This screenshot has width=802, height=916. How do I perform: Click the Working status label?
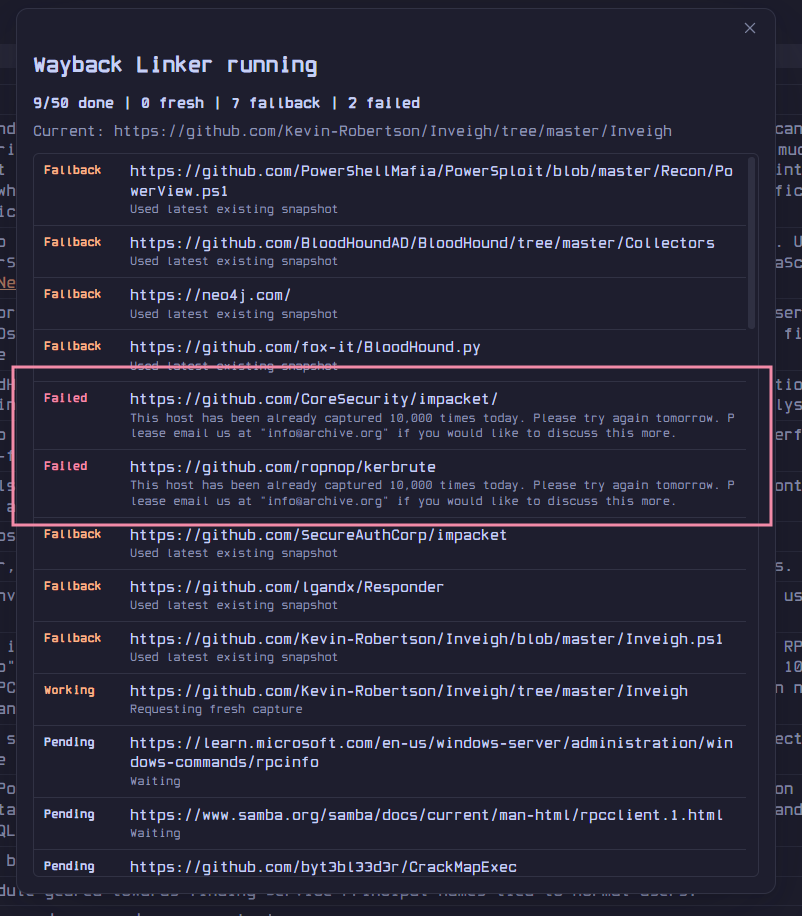point(69,690)
